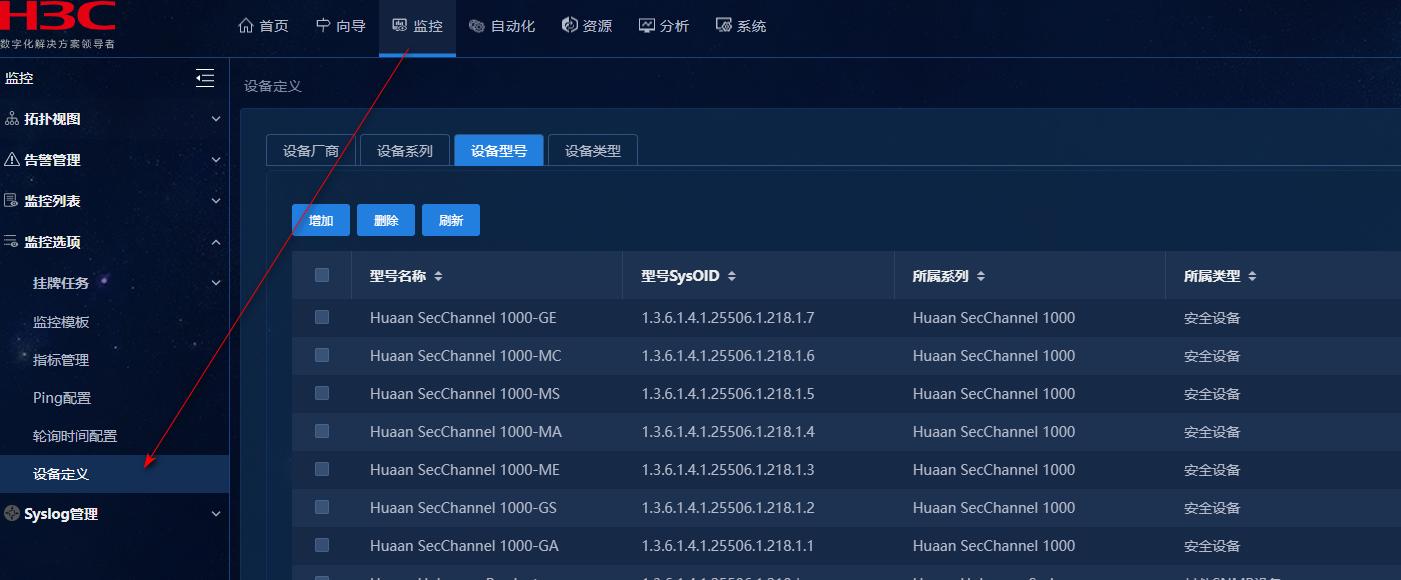Switch to the 设备类型 tab
The image size is (1401, 580).
click(593, 151)
